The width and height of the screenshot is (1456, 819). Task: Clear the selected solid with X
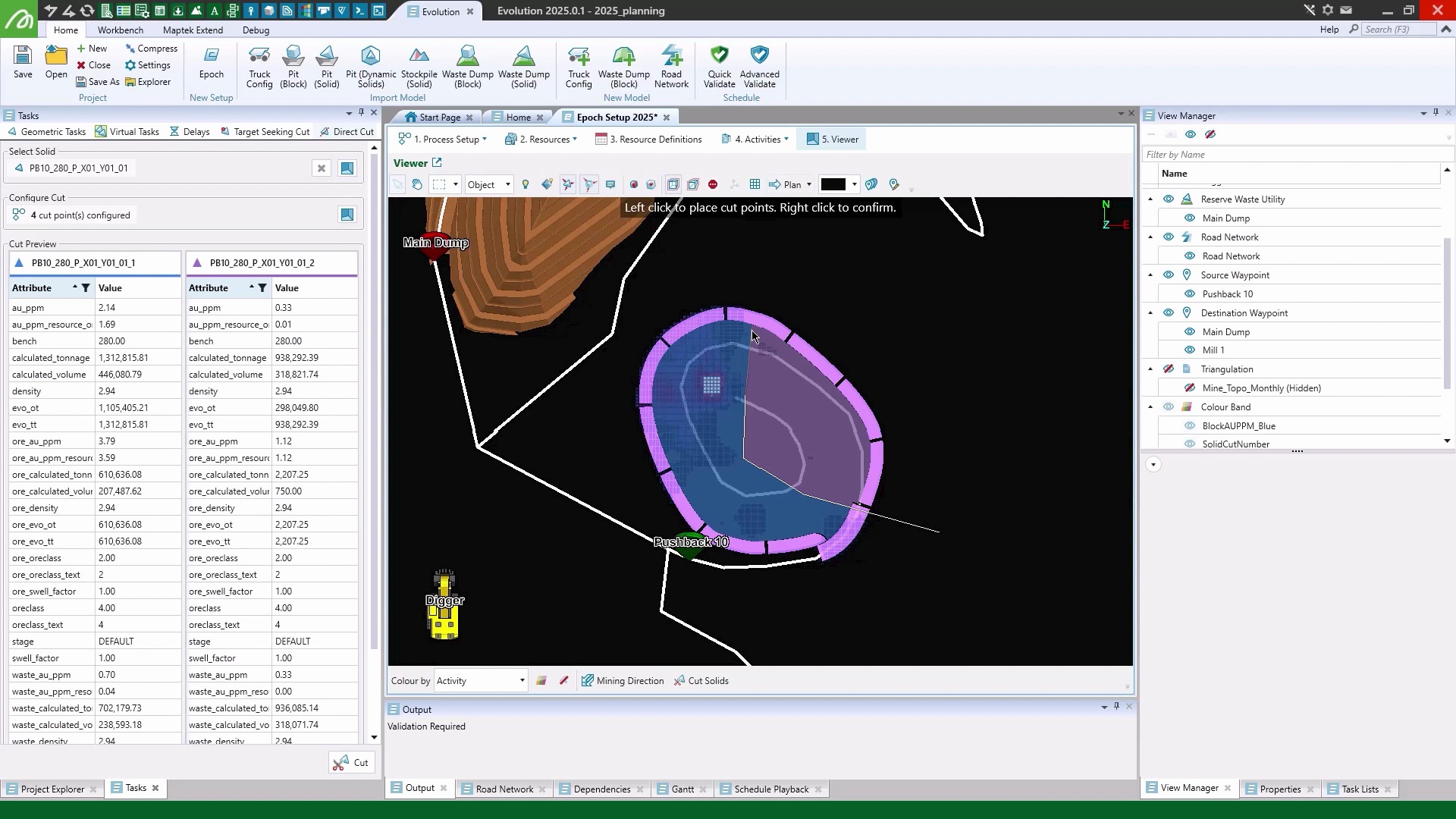click(x=322, y=168)
